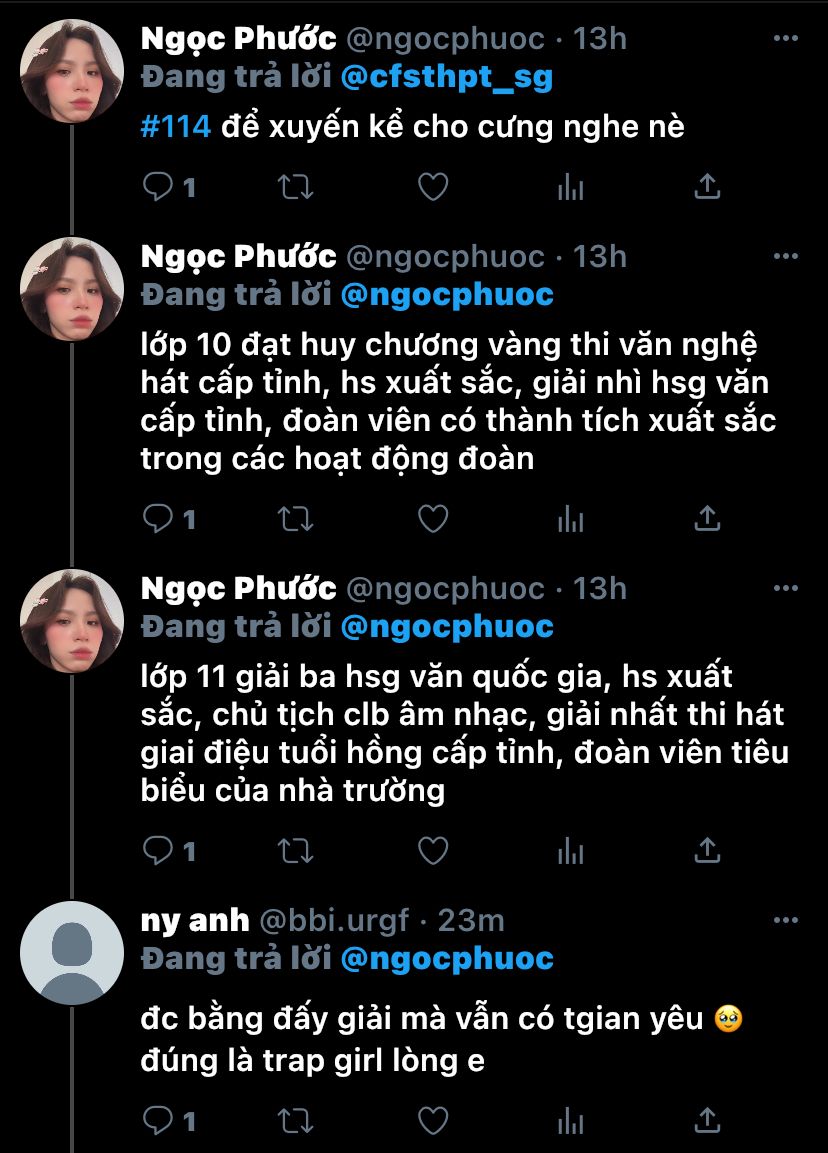Share the lớp 10 tweet
The height and width of the screenshot is (1153, 828).
coord(707,518)
